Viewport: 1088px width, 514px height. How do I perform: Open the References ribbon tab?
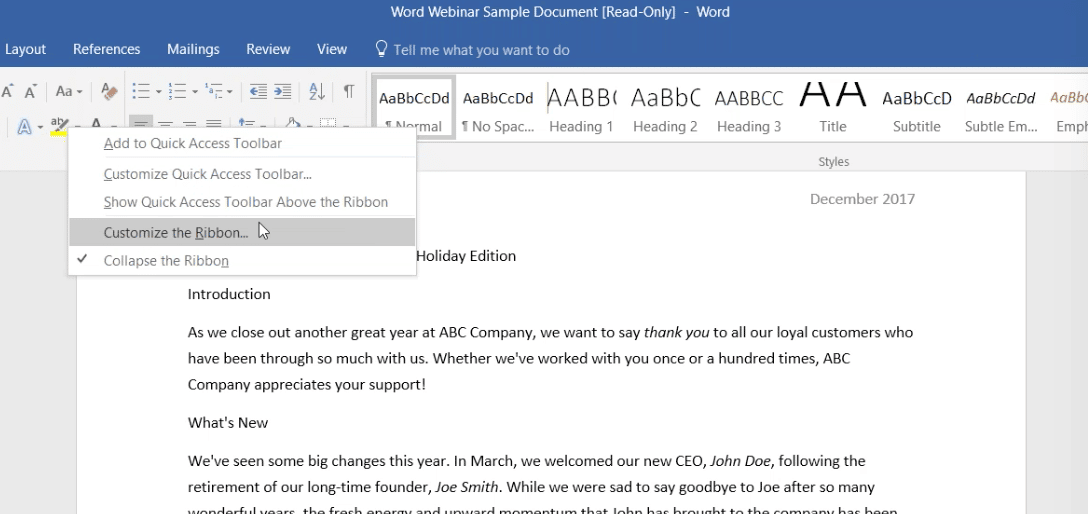point(107,49)
